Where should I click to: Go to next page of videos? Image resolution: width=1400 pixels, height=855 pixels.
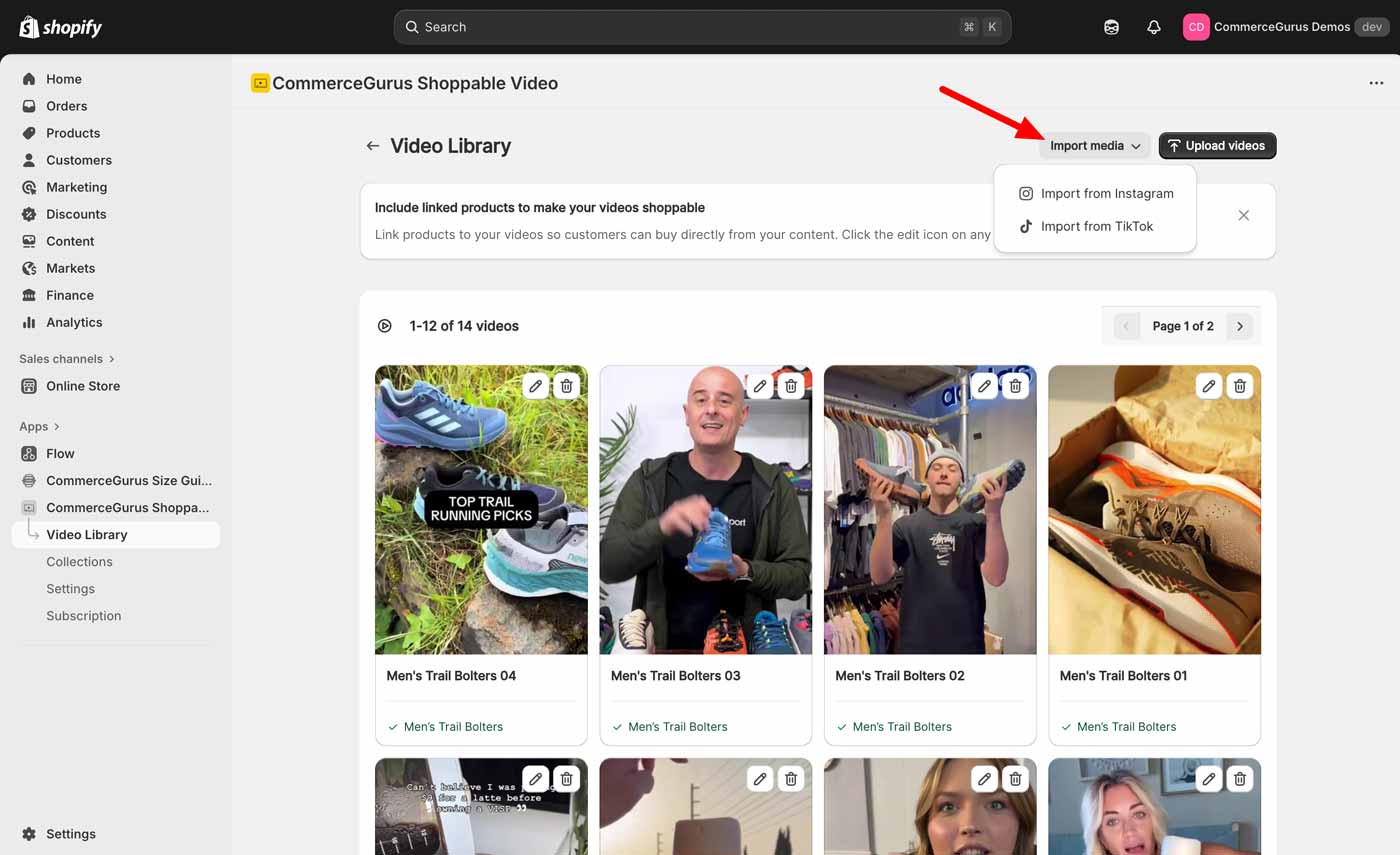click(x=1240, y=326)
